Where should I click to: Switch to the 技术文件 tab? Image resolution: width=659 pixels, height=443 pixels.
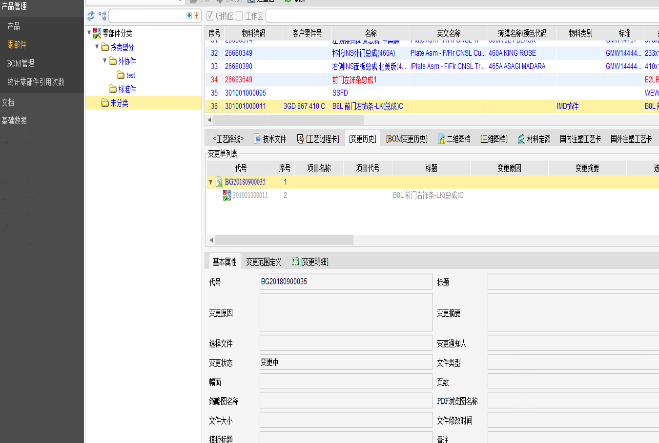271,139
